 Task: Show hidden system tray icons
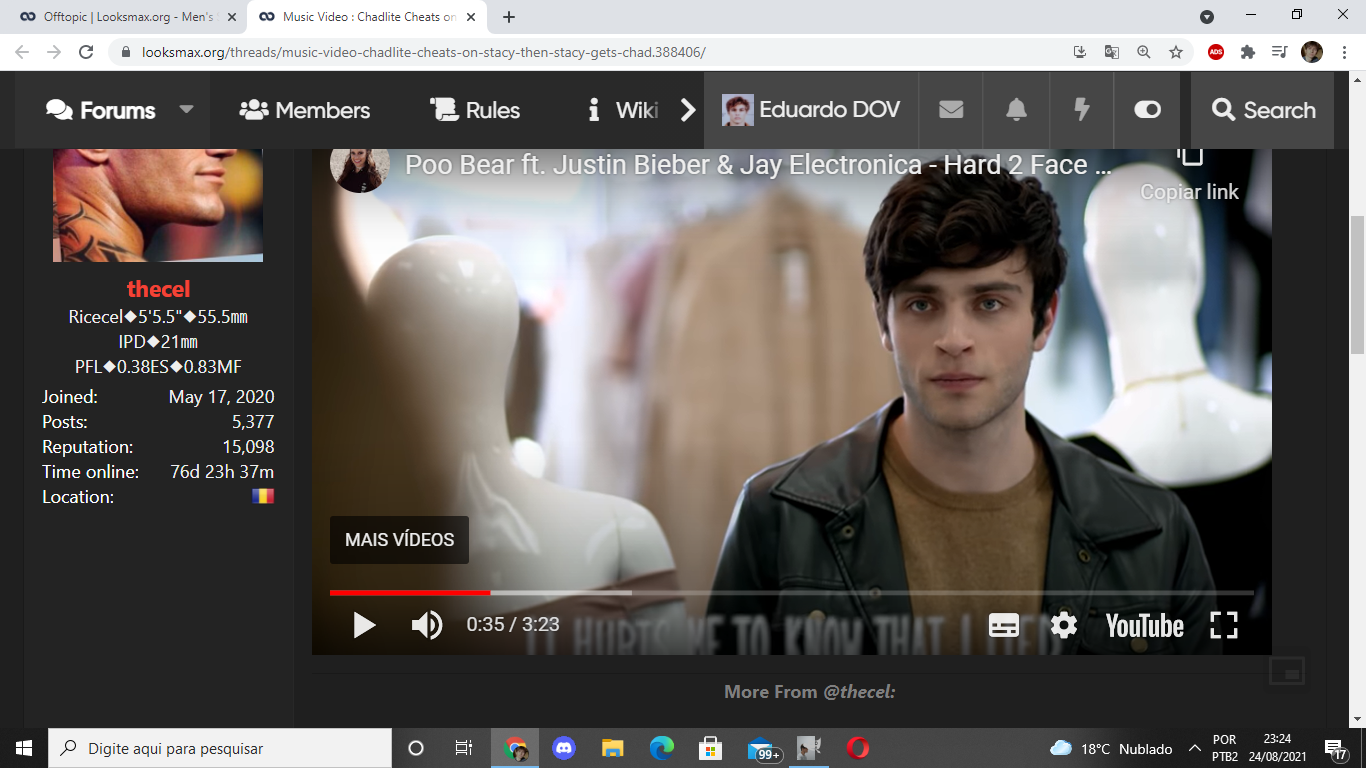1194,748
